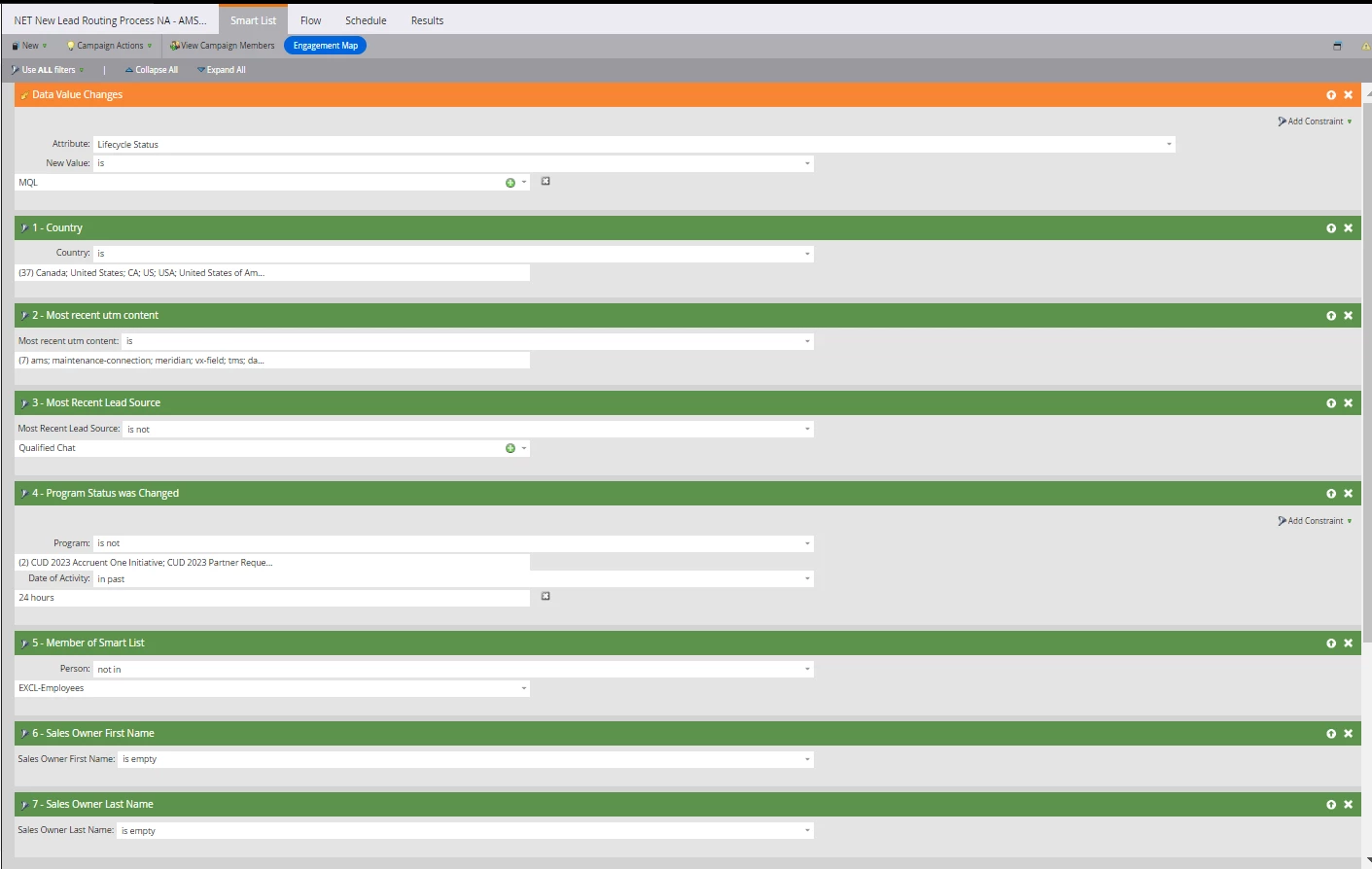The height and width of the screenshot is (869, 1372).
Task: Open New Value 'is' operator dropdown
Action: pos(807,163)
